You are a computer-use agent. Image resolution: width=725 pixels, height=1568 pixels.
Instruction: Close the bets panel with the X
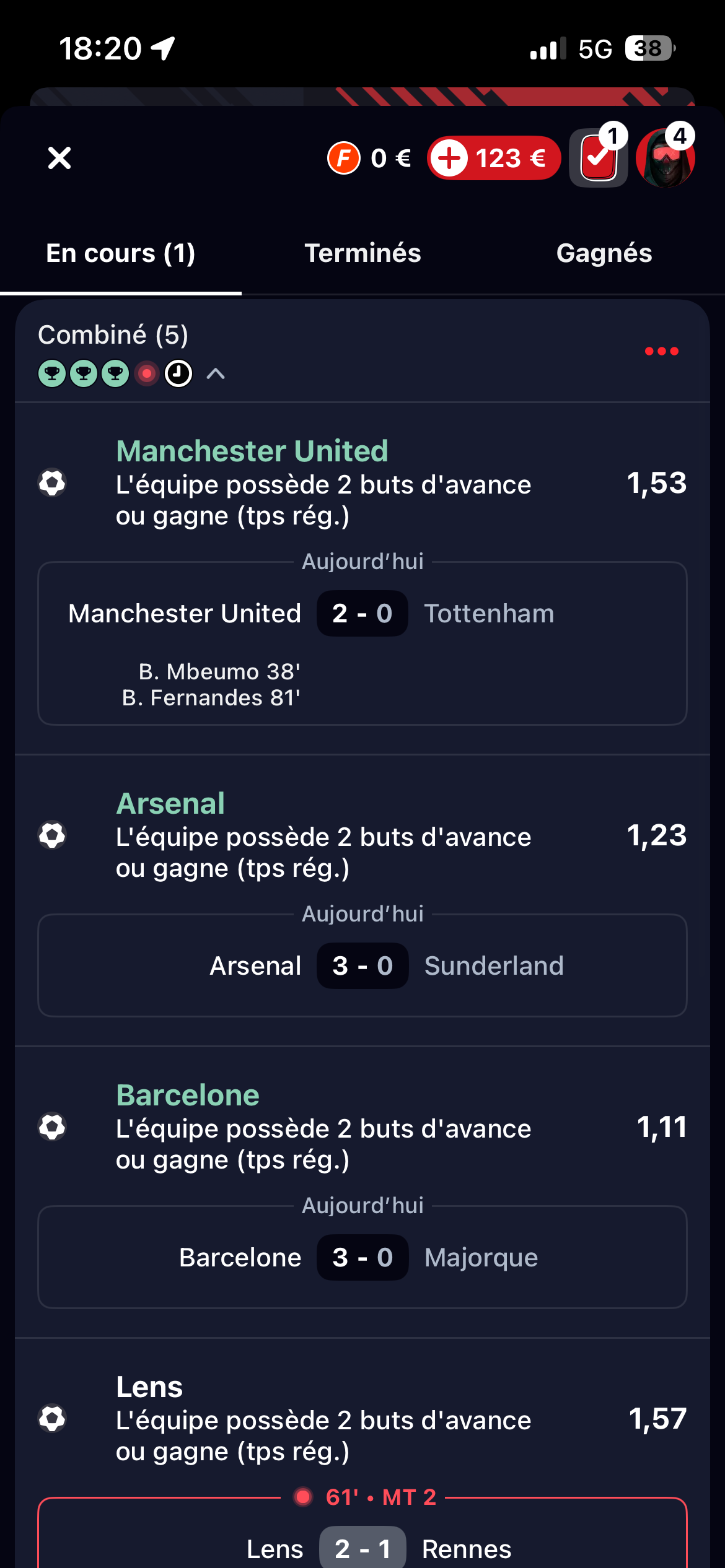point(59,158)
